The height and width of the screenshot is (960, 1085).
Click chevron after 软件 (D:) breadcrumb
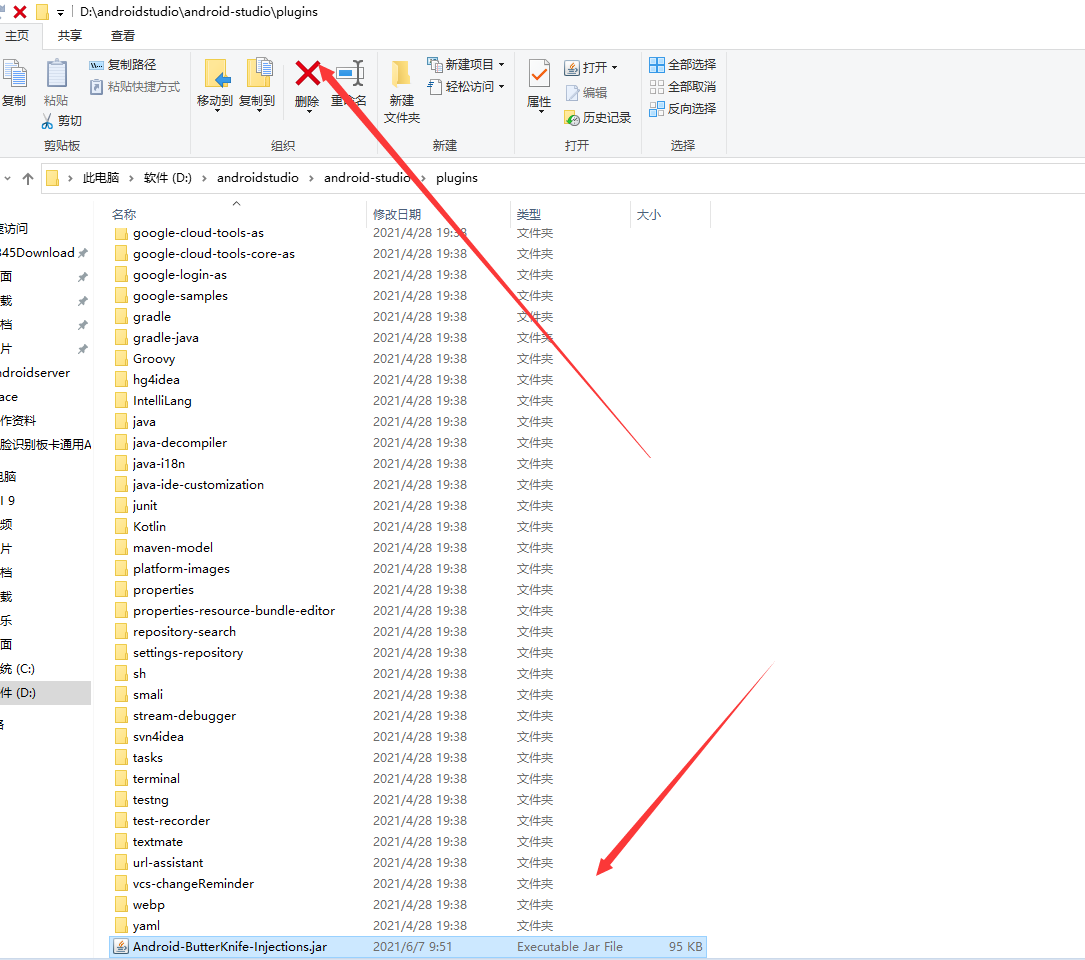coord(204,179)
